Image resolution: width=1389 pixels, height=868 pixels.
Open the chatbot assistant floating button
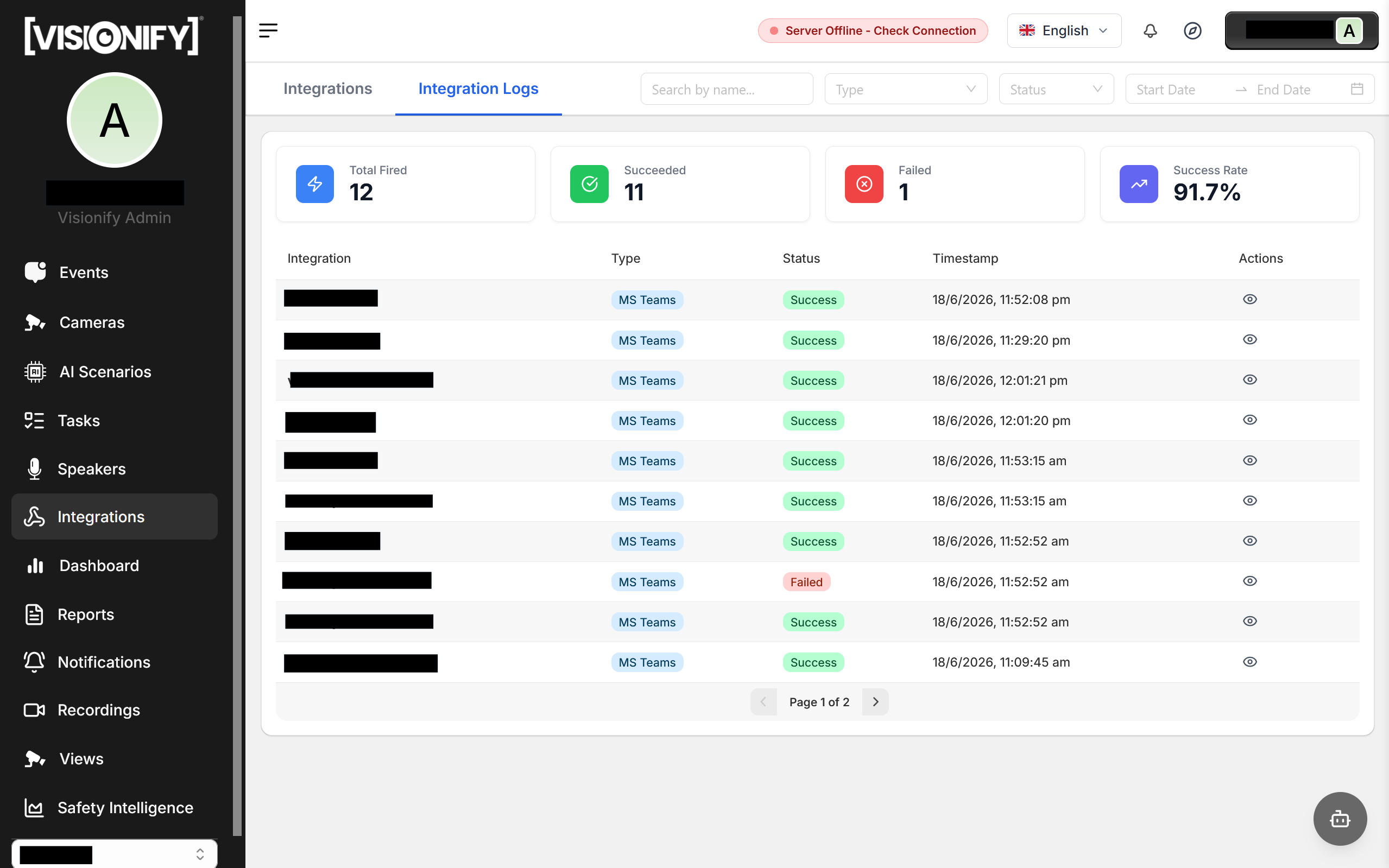tap(1340, 819)
